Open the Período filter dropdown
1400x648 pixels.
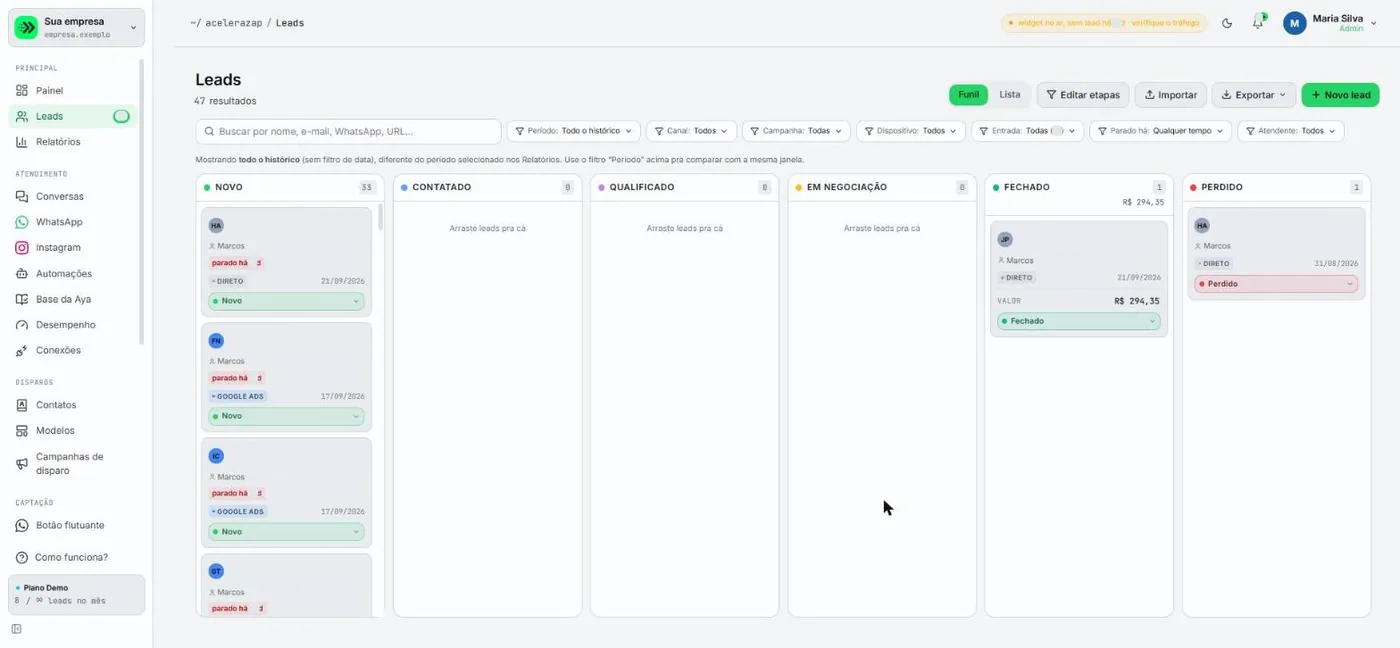(x=574, y=131)
